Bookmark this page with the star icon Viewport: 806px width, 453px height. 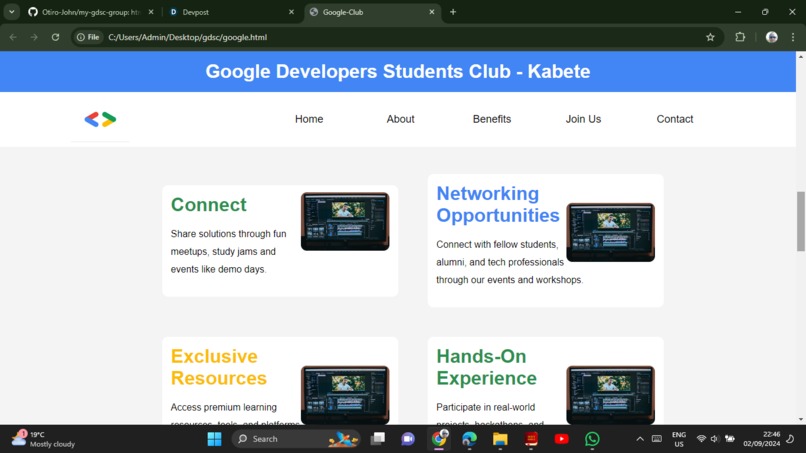pyautogui.click(x=710, y=37)
